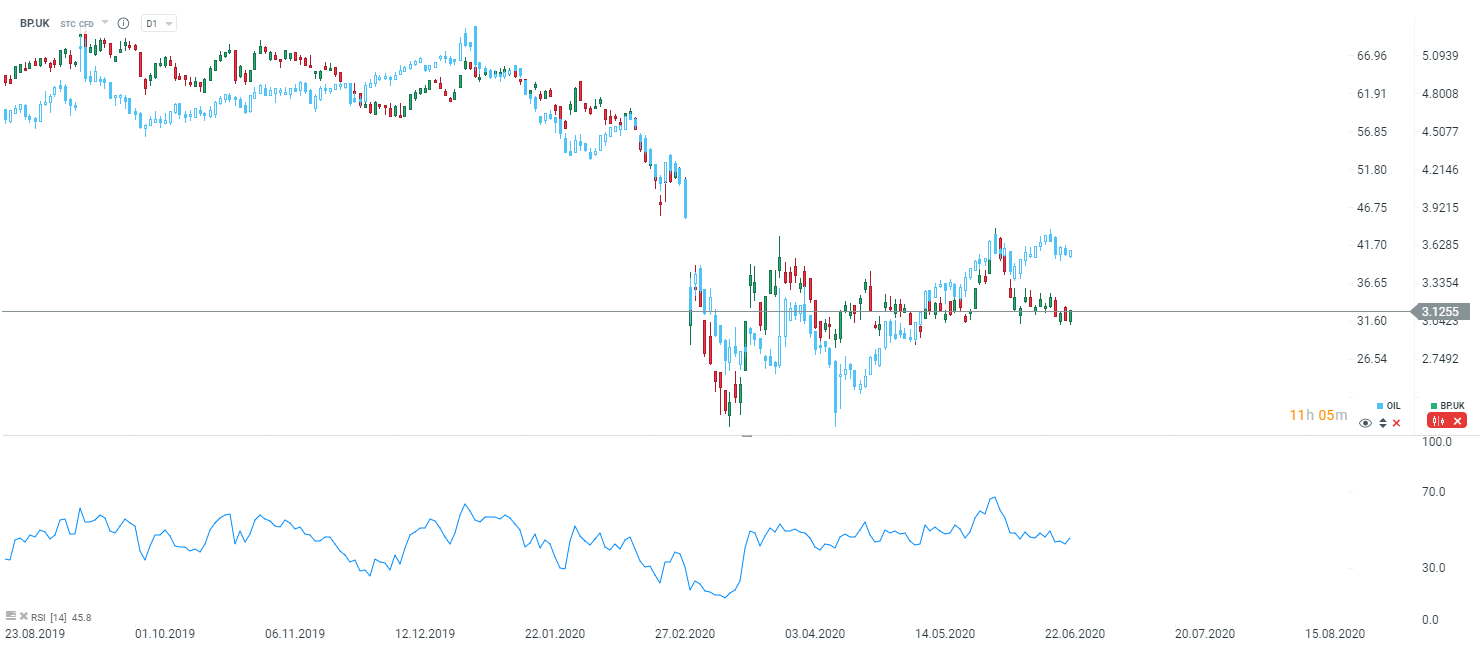Open the D1 timeframe dropdown
The width and height of the screenshot is (1482, 650).
coord(159,23)
